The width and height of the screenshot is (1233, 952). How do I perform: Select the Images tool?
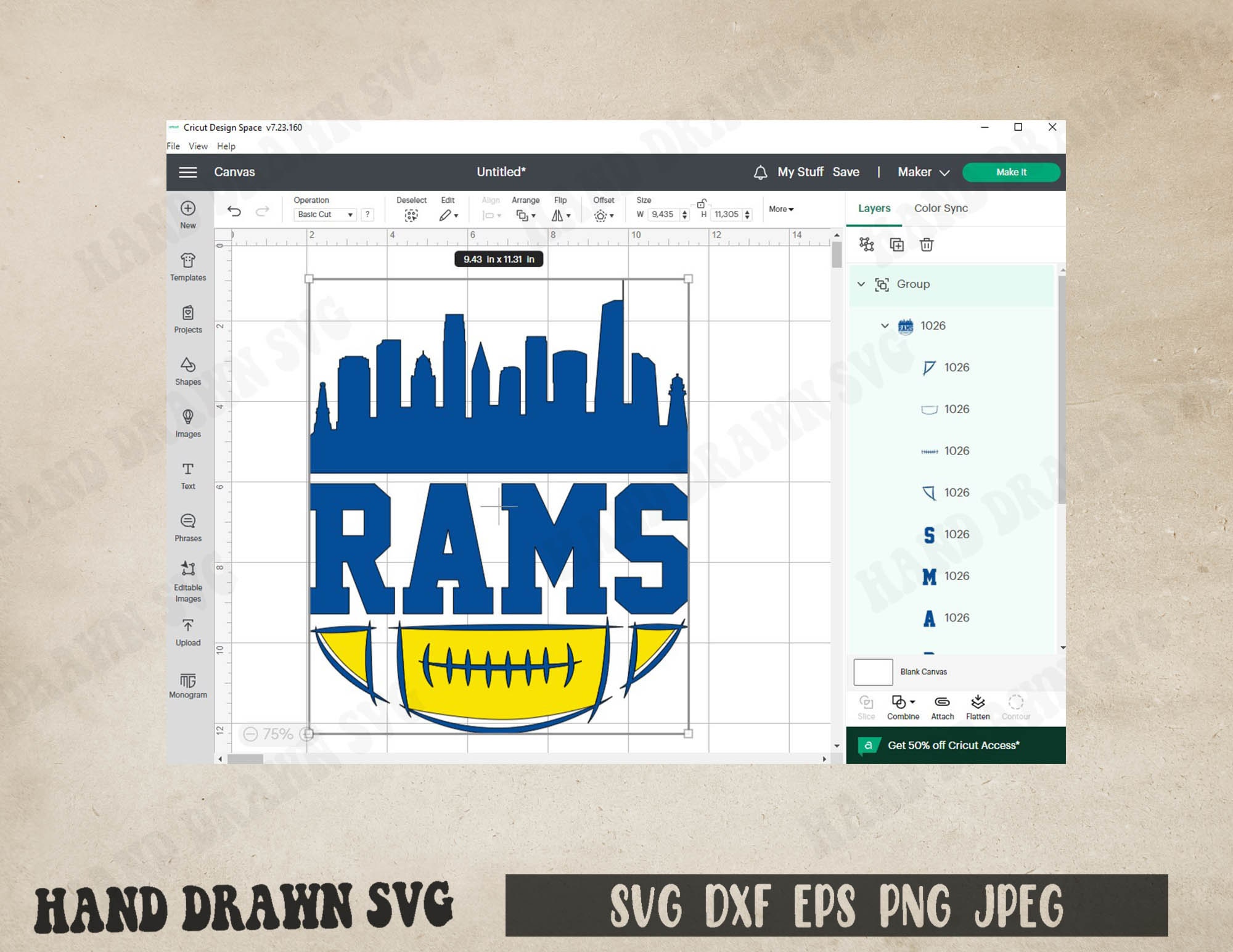pyautogui.click(x=187, y=424)
